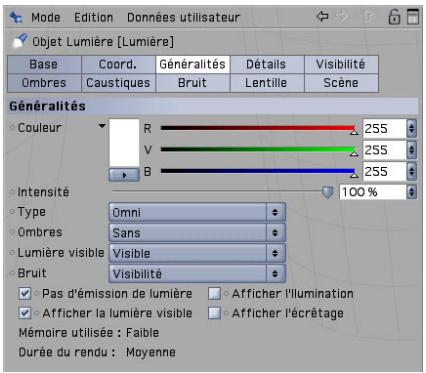
Task: Switch to the Coord. tab
Action: (x=118, y=64)
